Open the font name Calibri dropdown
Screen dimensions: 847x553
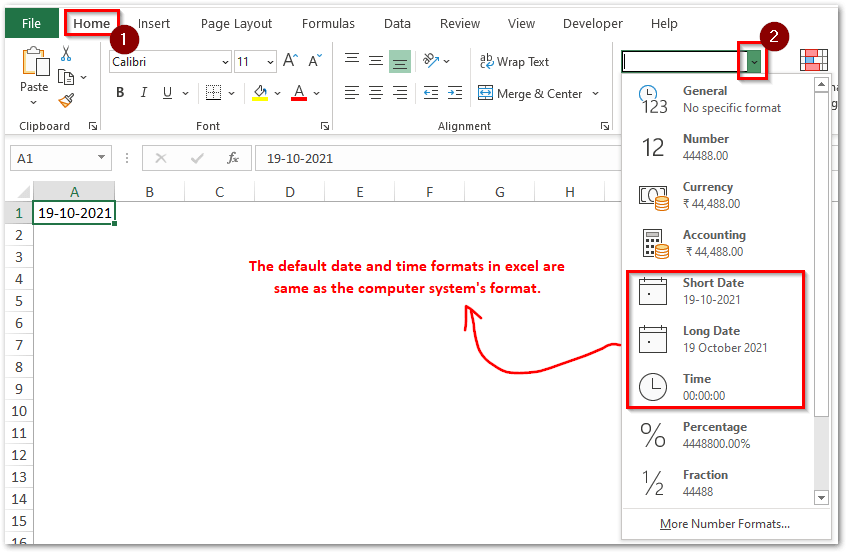tap(225, 62)
